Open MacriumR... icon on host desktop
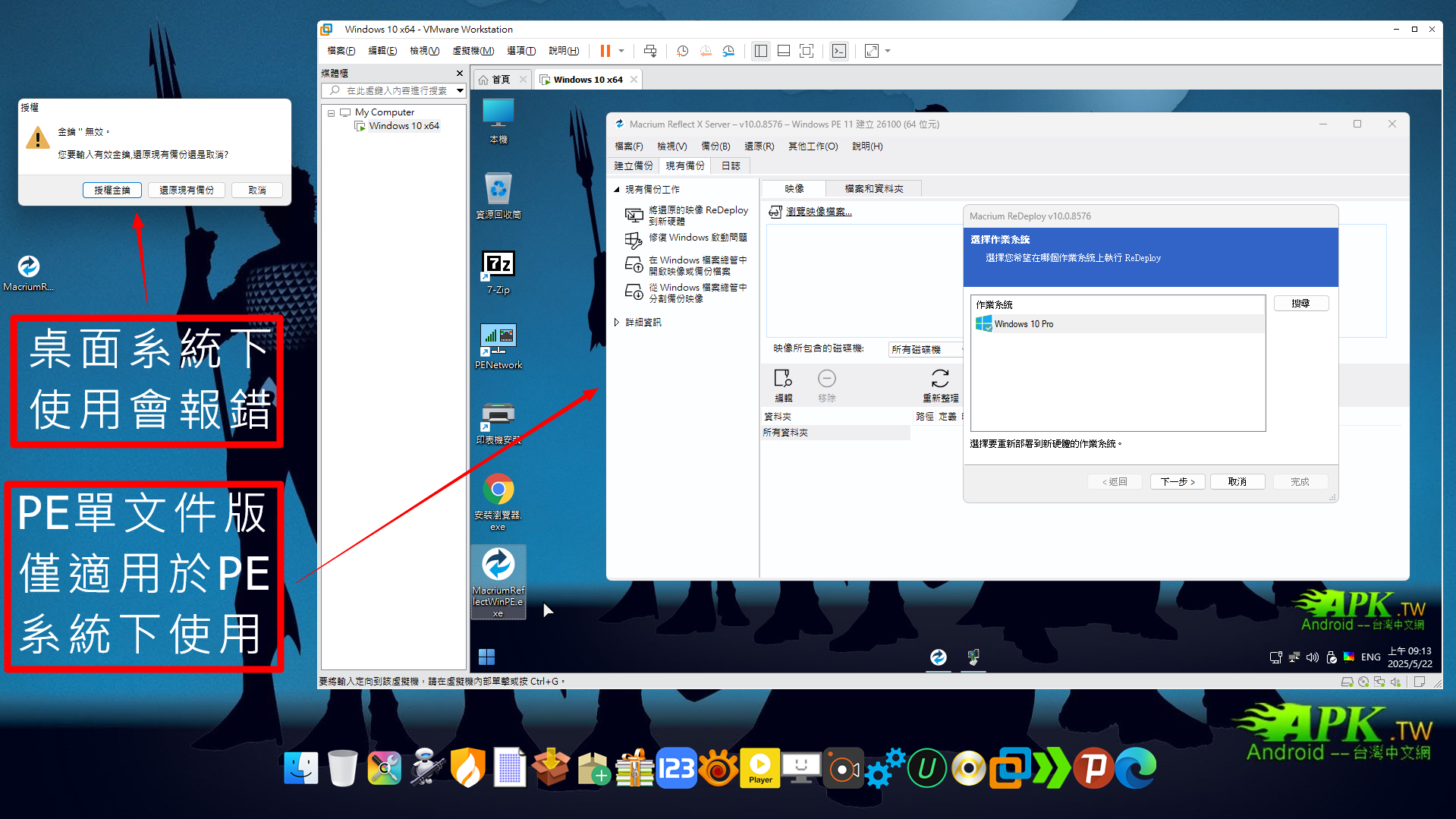Screen dimensions: 1456x819 [x=29, y=273]
